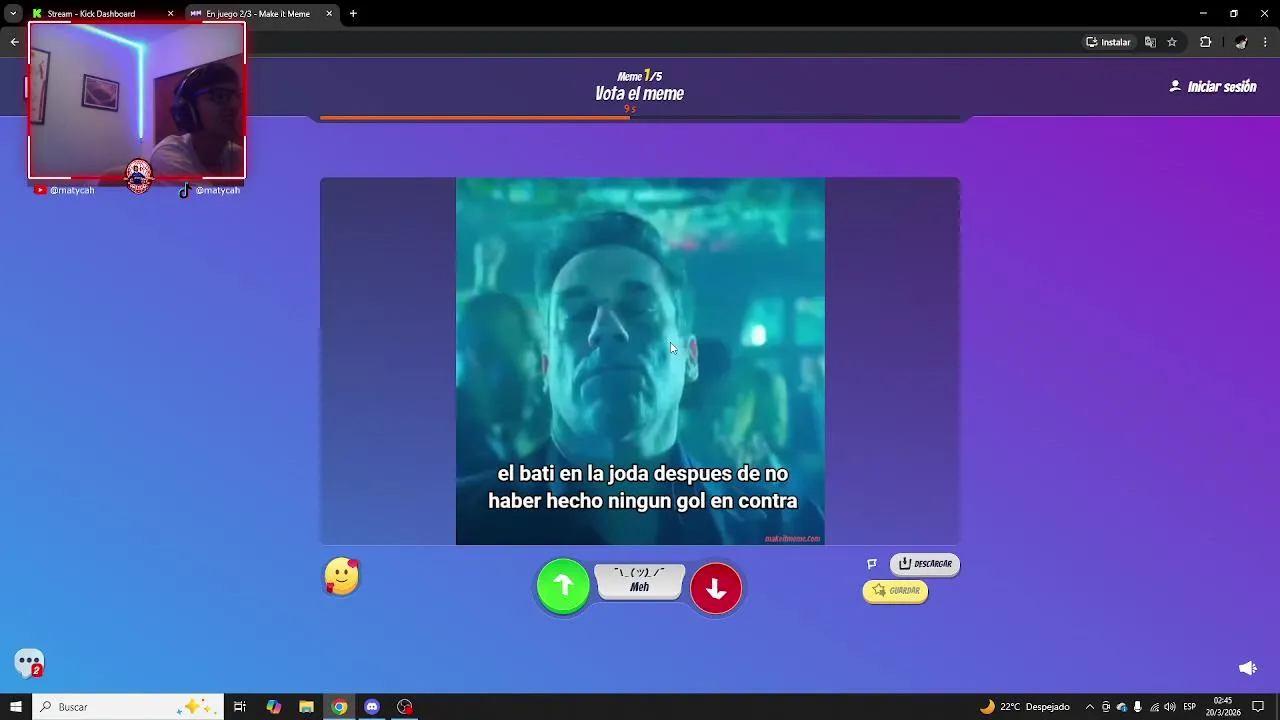Click the Meet Now tray icon
The image size is (1280, 720).
click(1106, 707)
